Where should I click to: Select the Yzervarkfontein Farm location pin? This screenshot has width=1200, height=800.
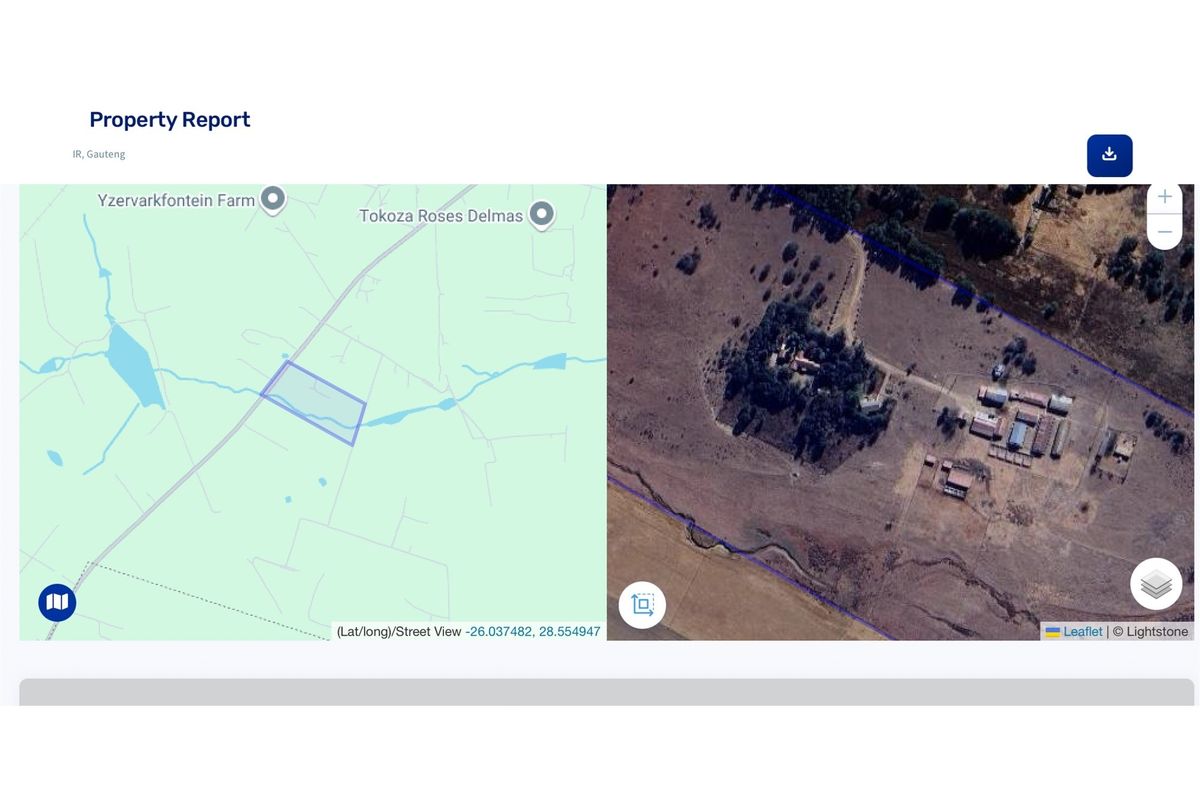tap(273, 199)
